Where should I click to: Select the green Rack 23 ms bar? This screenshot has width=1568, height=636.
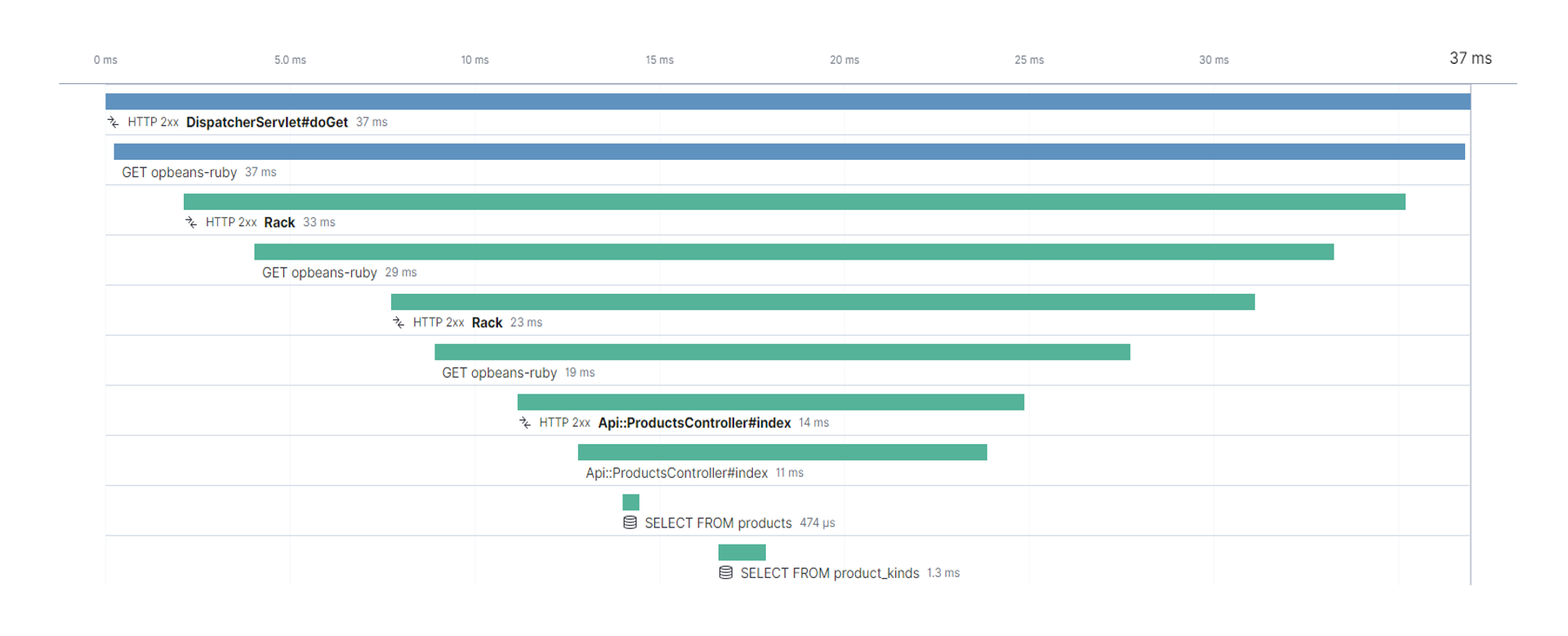click(823, 302)
